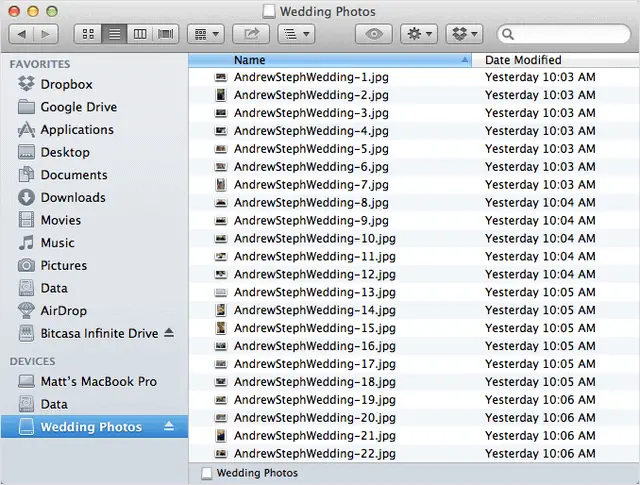Sort by the Name column header

tap(330, 60)
